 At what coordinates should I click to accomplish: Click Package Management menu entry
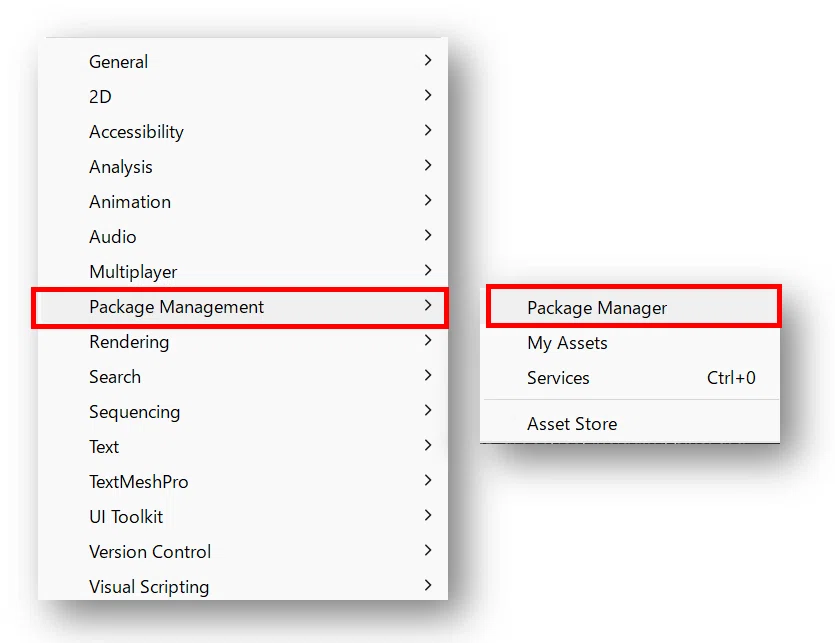click(x=243, y=307)
